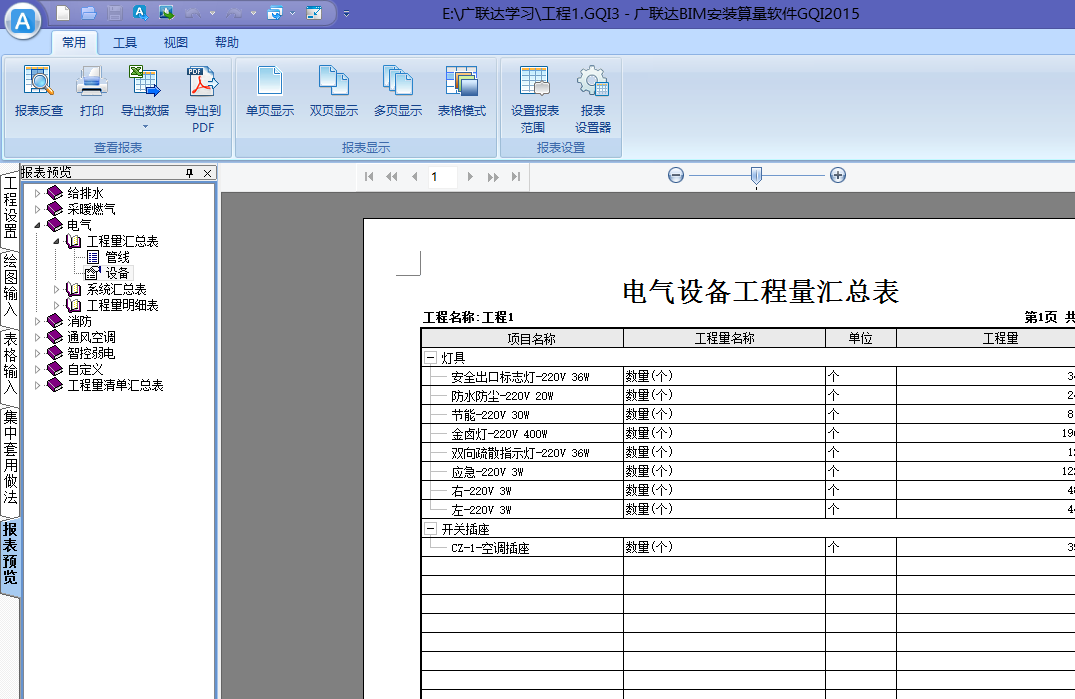
Task: Switch to 工具 ribbon tab
Action: (125, 42)
